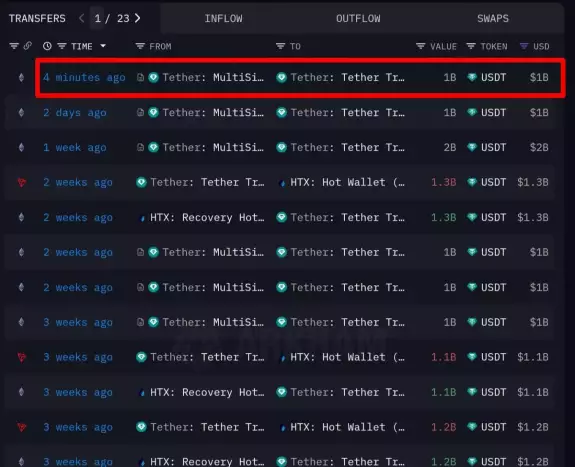
Task: Click $2B USD amount in 1 week ago row
Action: 539,147
